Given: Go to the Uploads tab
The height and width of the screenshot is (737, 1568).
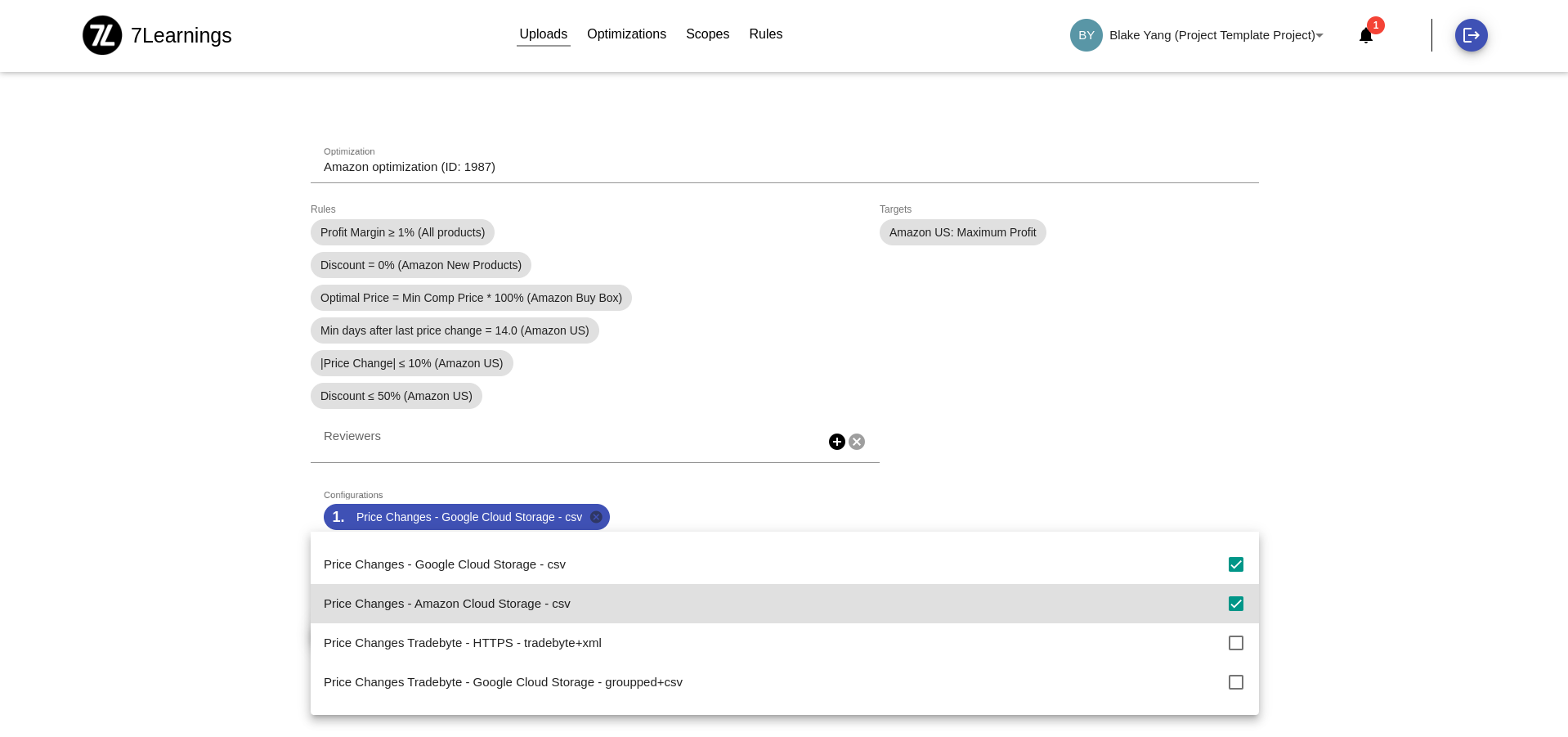Looking at the screenshot, I should [544, 34].
